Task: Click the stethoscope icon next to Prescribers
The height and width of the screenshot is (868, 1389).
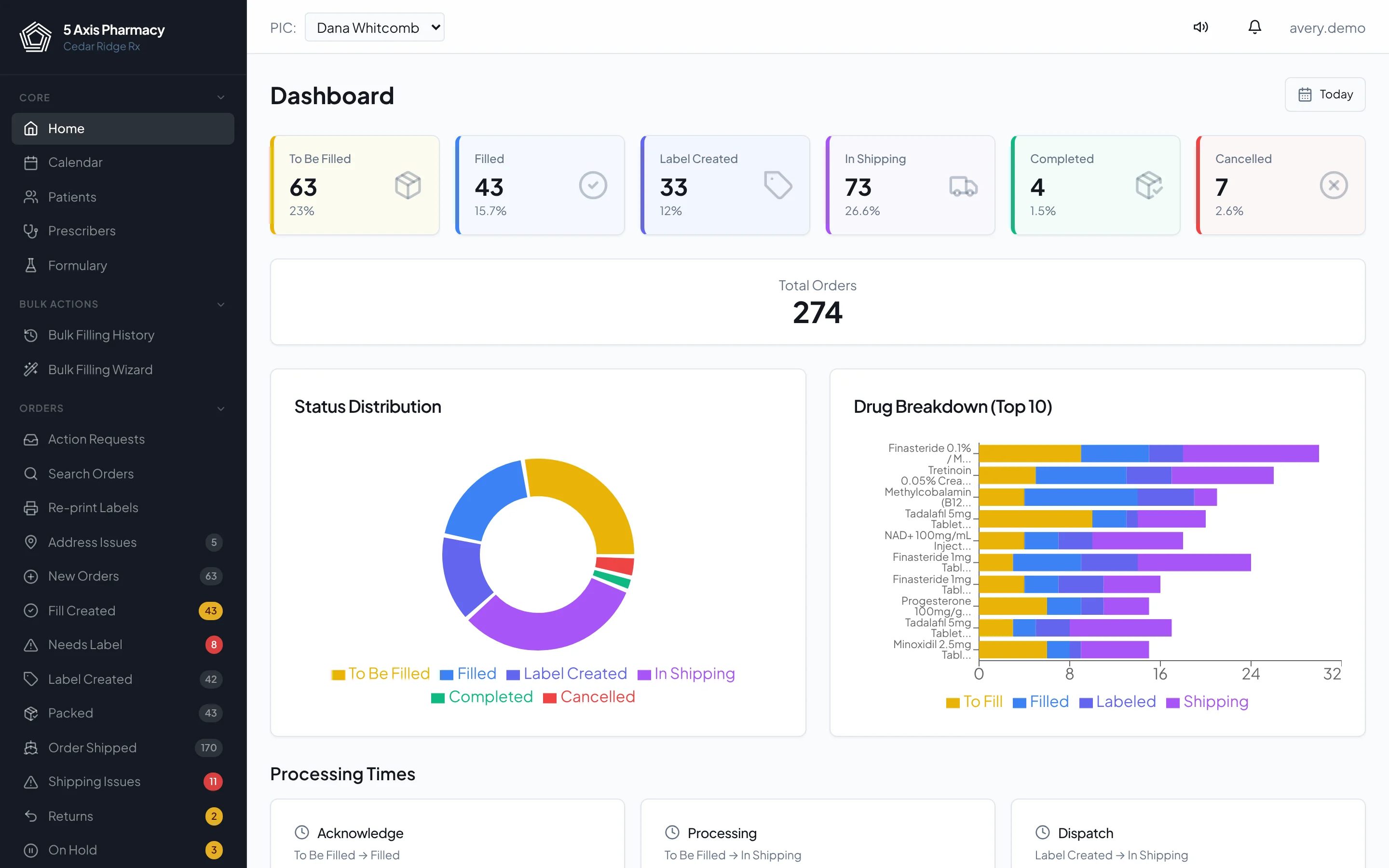Action: pos(31,231)
